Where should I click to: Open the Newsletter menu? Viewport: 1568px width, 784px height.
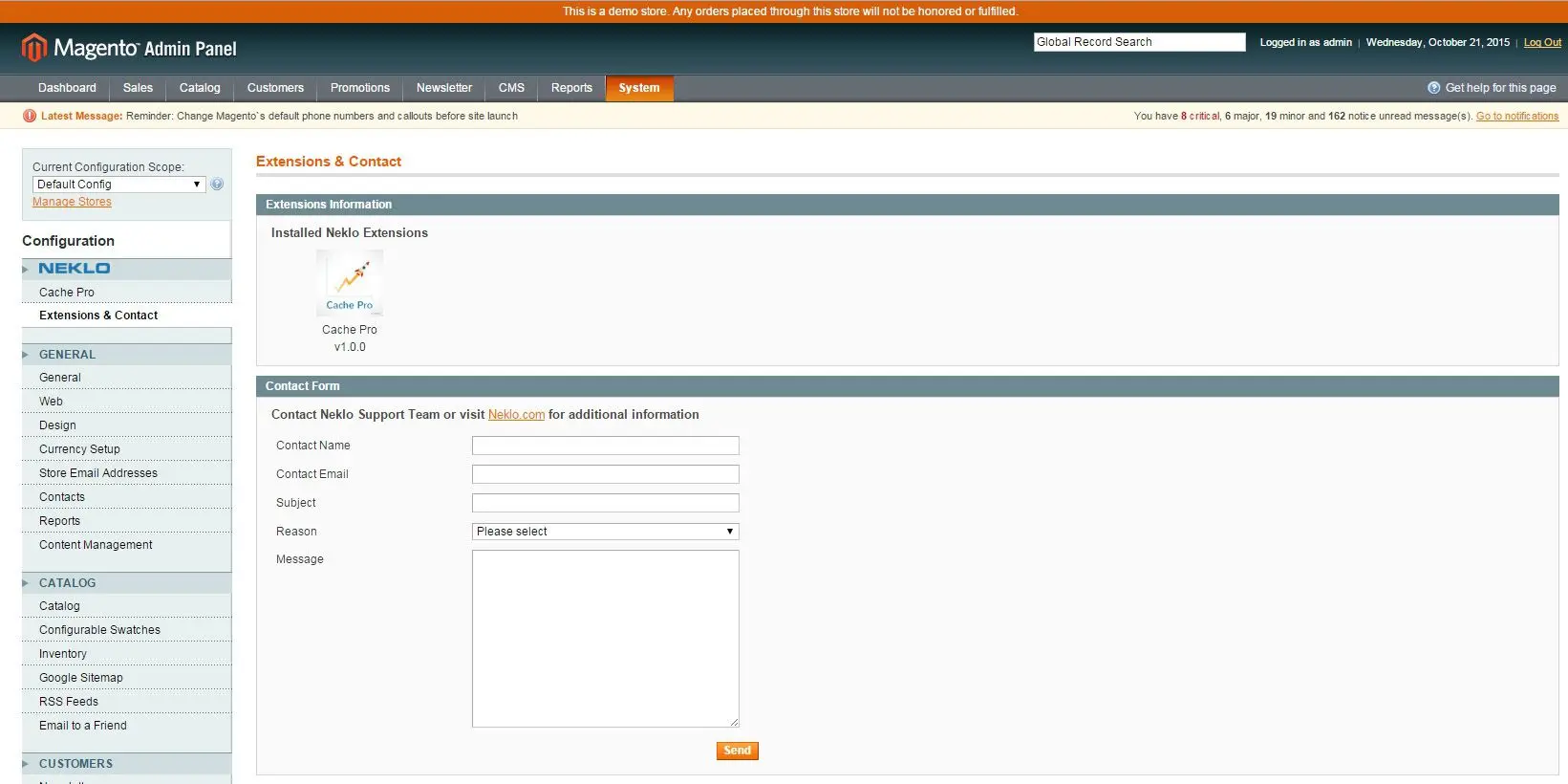pyautogui.click(x=444, y=88)
